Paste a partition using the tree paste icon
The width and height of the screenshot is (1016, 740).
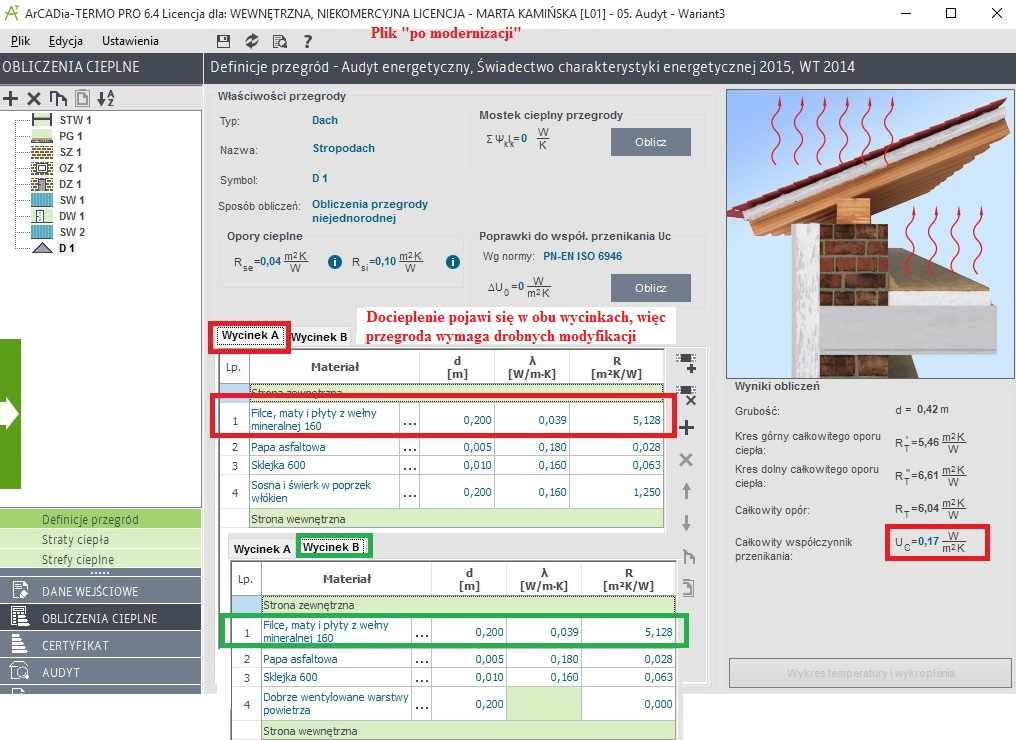[x=82, y=98]
